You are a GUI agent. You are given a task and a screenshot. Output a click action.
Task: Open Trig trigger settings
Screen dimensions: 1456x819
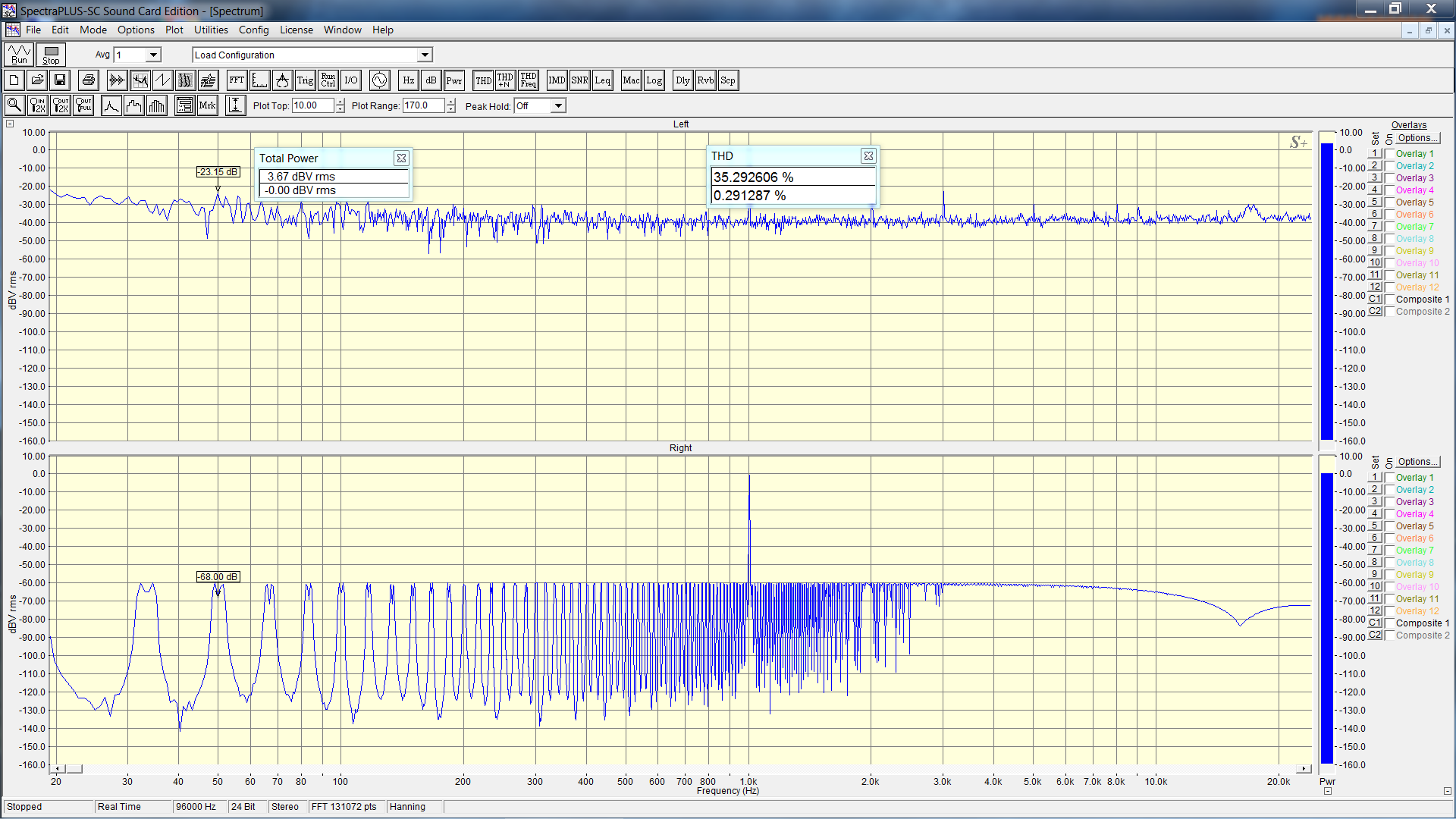[x=305, y=80]
